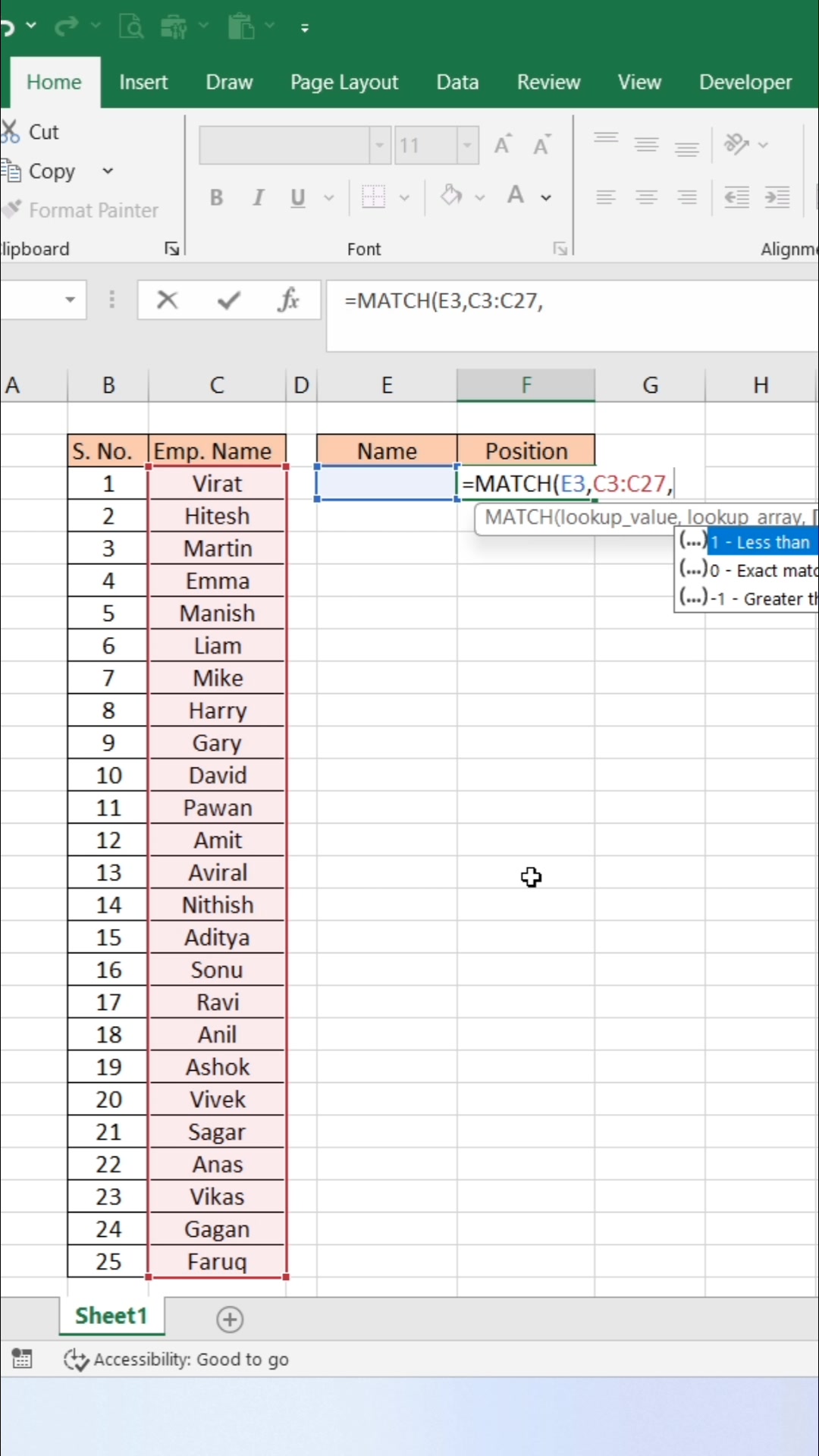Screen dimensions: 819x1456
Task: Open Print Preview icon in quick access toolbar
Action: point(131,27)
